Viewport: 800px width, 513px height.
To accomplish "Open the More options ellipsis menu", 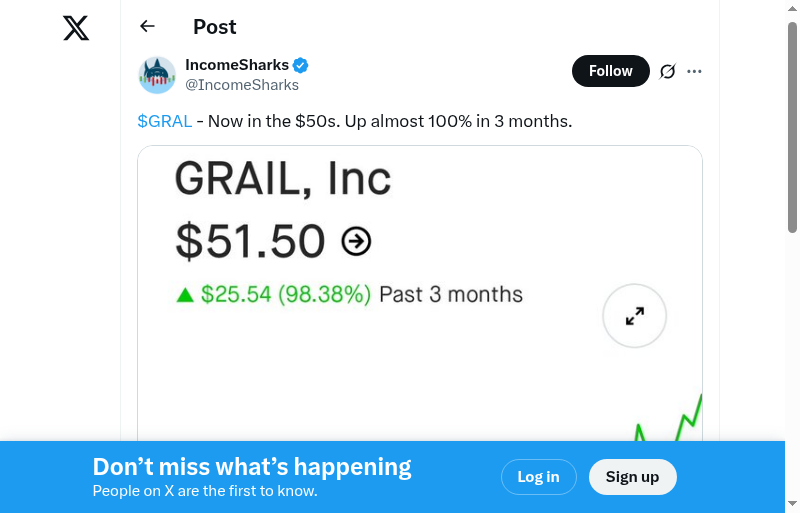I will (695, 71).
